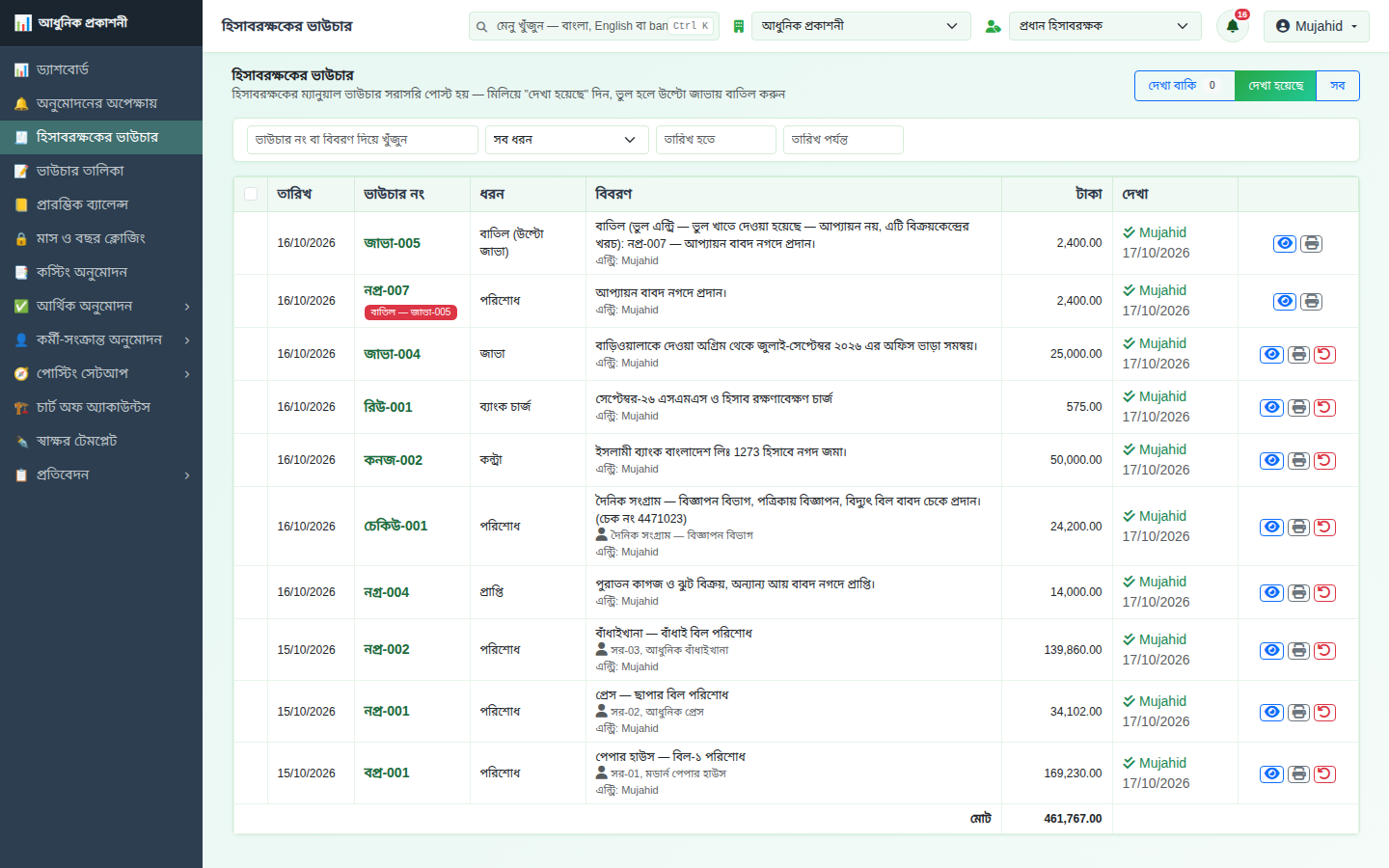Open the notifications bell icon

tap(1233, 26)
